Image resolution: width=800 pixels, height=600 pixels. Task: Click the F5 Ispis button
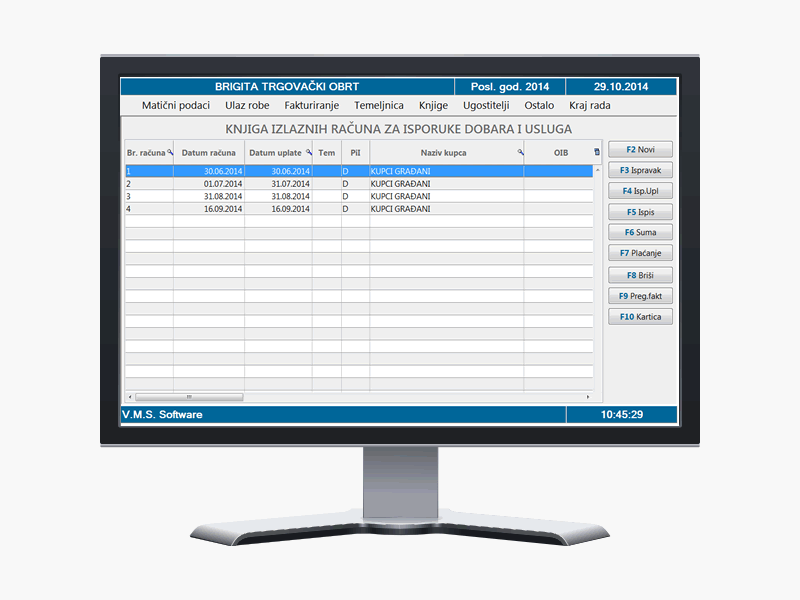coord(640,212)
